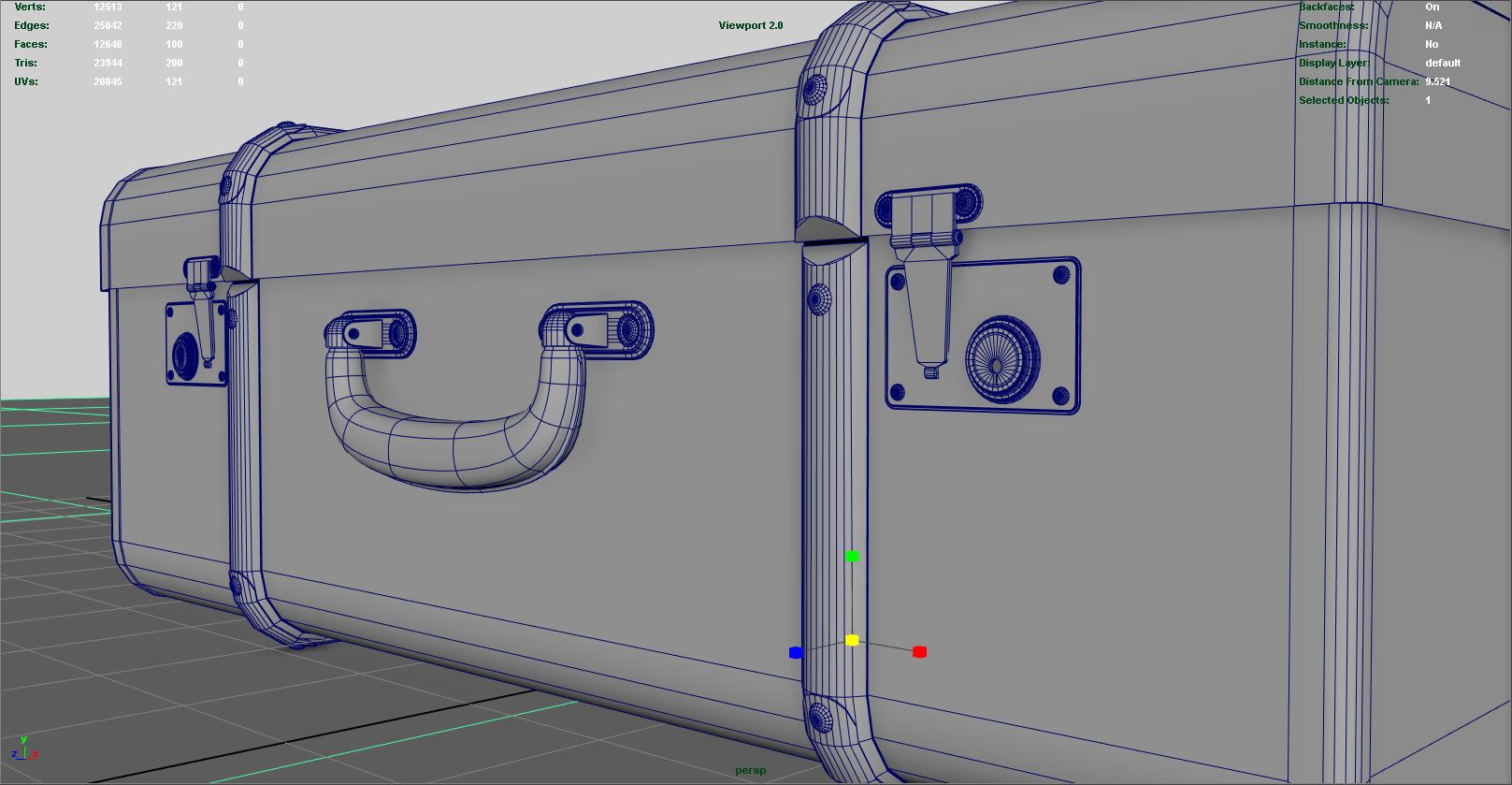Click the "Display Layer:" HUD label

1334,63
